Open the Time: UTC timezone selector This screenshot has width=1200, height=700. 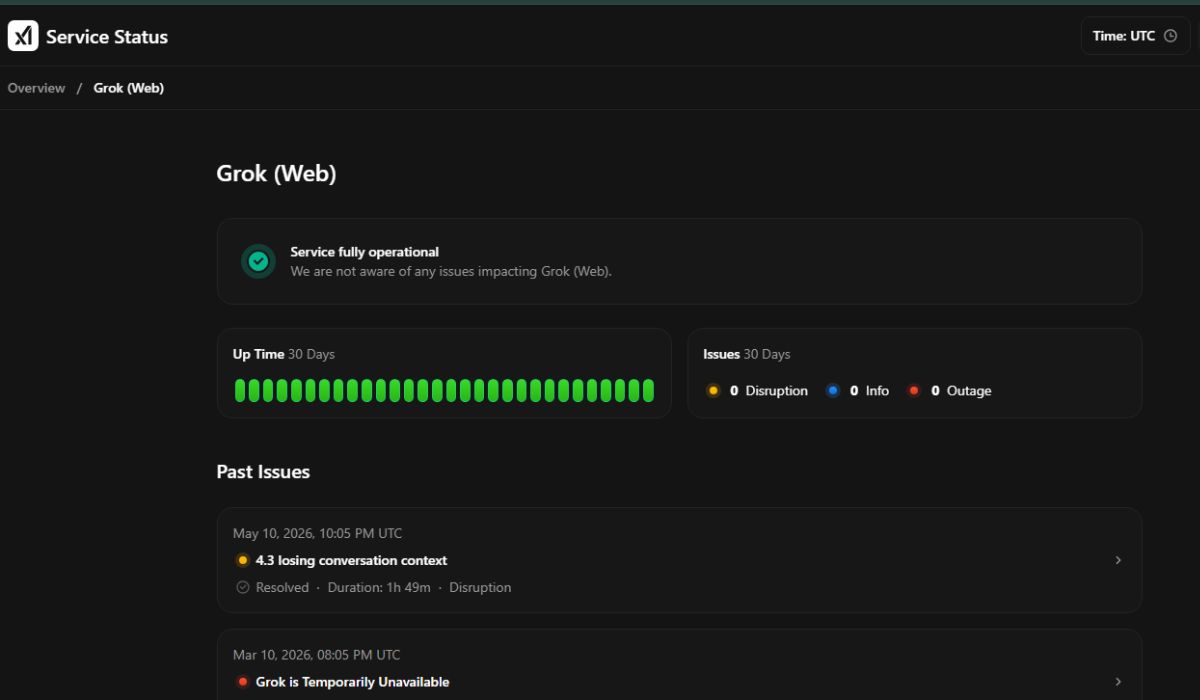pyautogui.click(x=1135, y=36)
